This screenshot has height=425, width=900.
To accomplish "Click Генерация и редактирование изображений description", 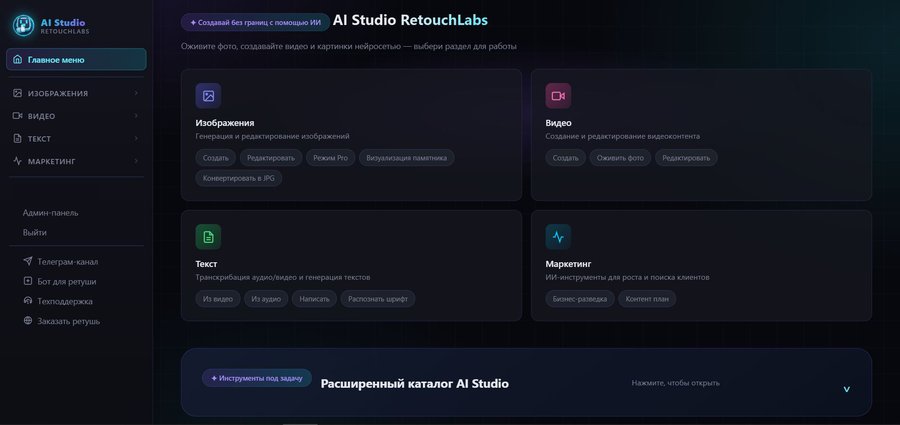I will click(272, 137).
